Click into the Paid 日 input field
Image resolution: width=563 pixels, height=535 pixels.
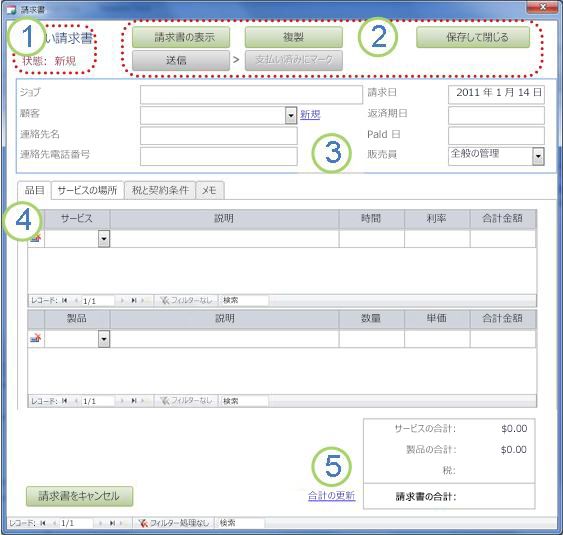(496, 136)
